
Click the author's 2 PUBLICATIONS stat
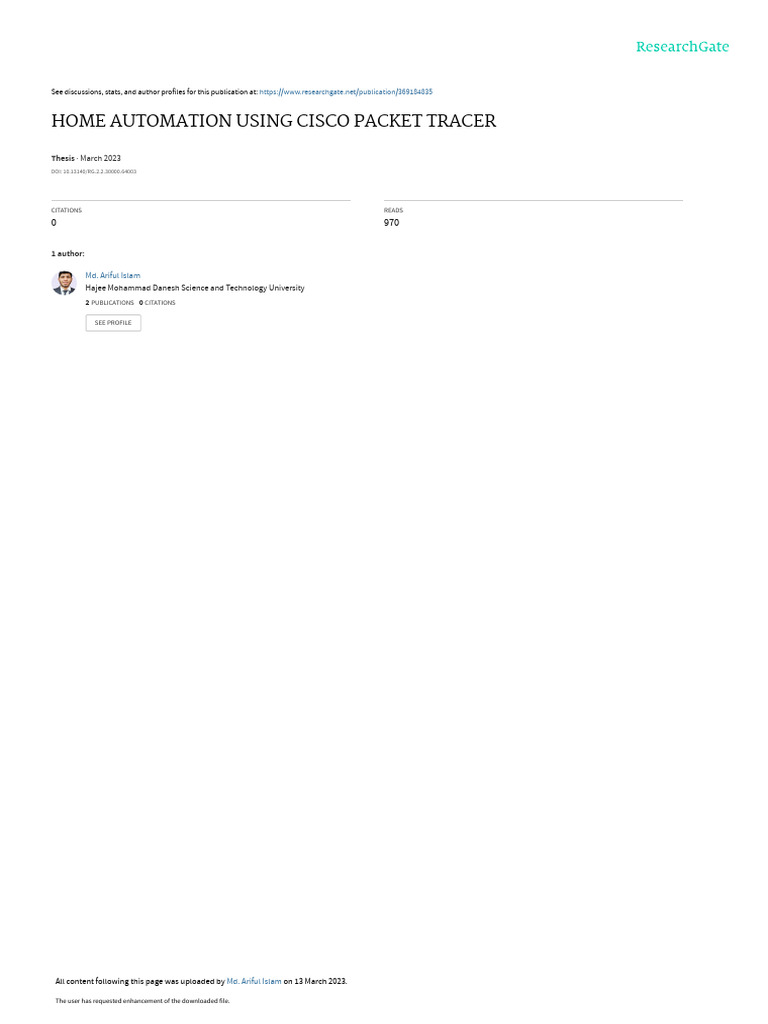[109, 303]
